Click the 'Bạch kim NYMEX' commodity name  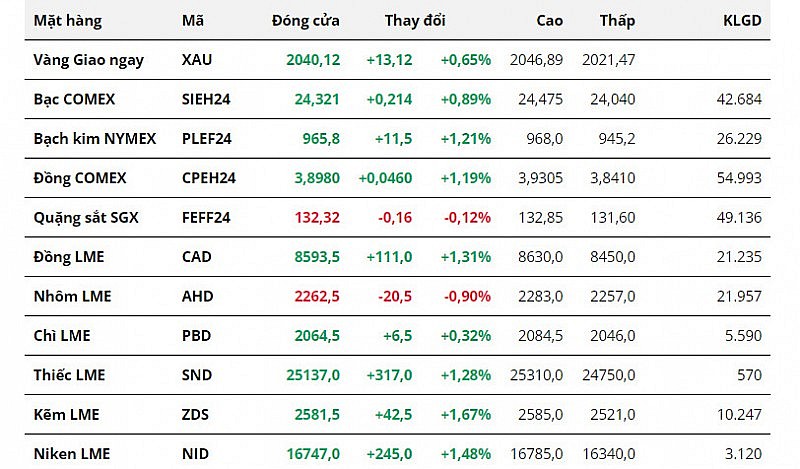coord(94,139)
